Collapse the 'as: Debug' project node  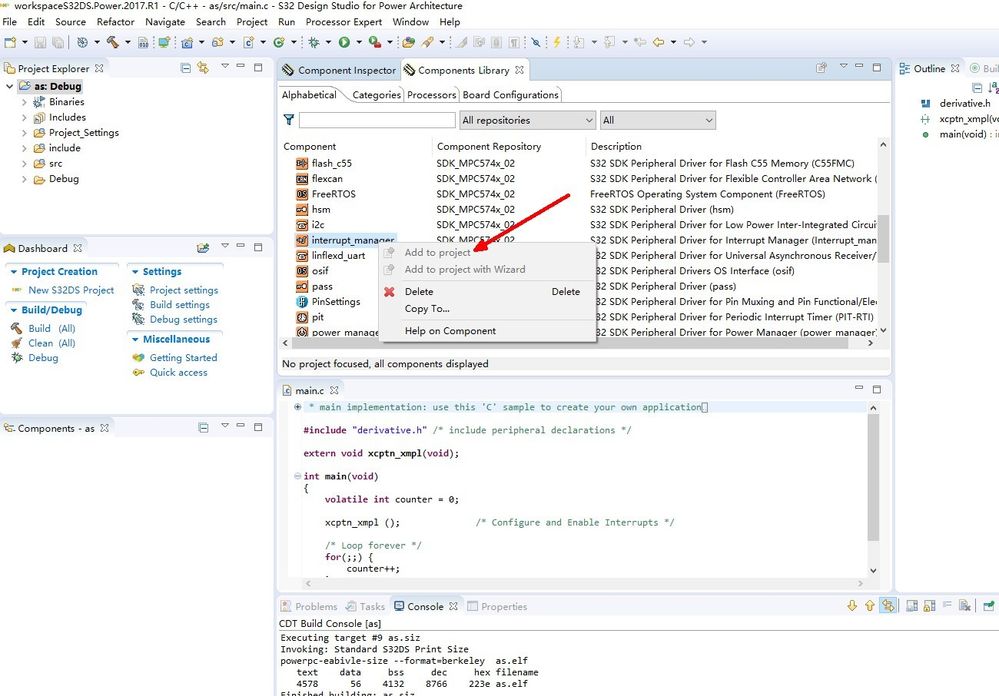10,85
